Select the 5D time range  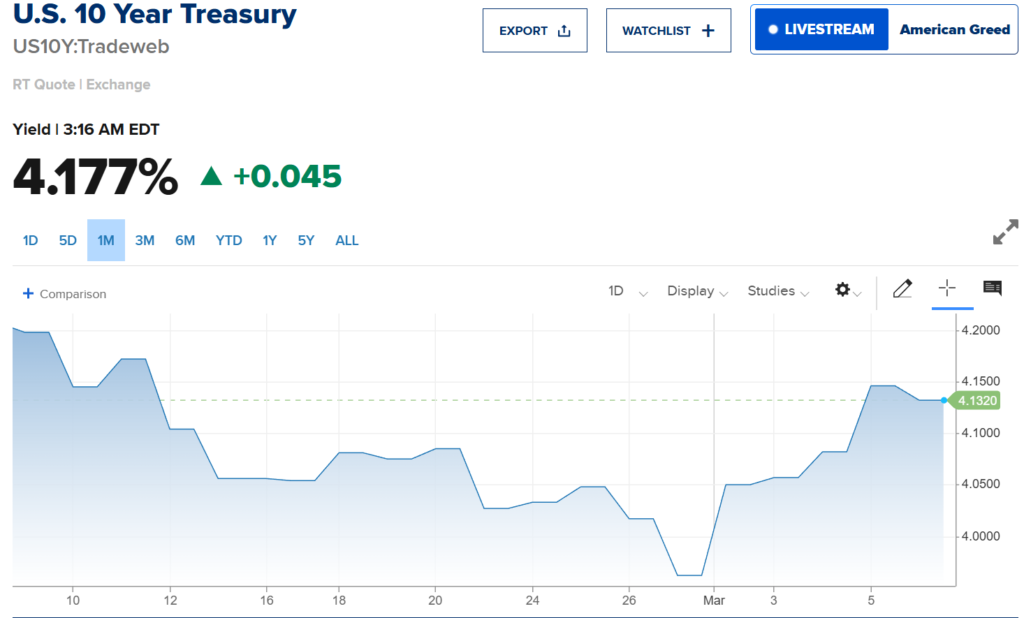68,240
